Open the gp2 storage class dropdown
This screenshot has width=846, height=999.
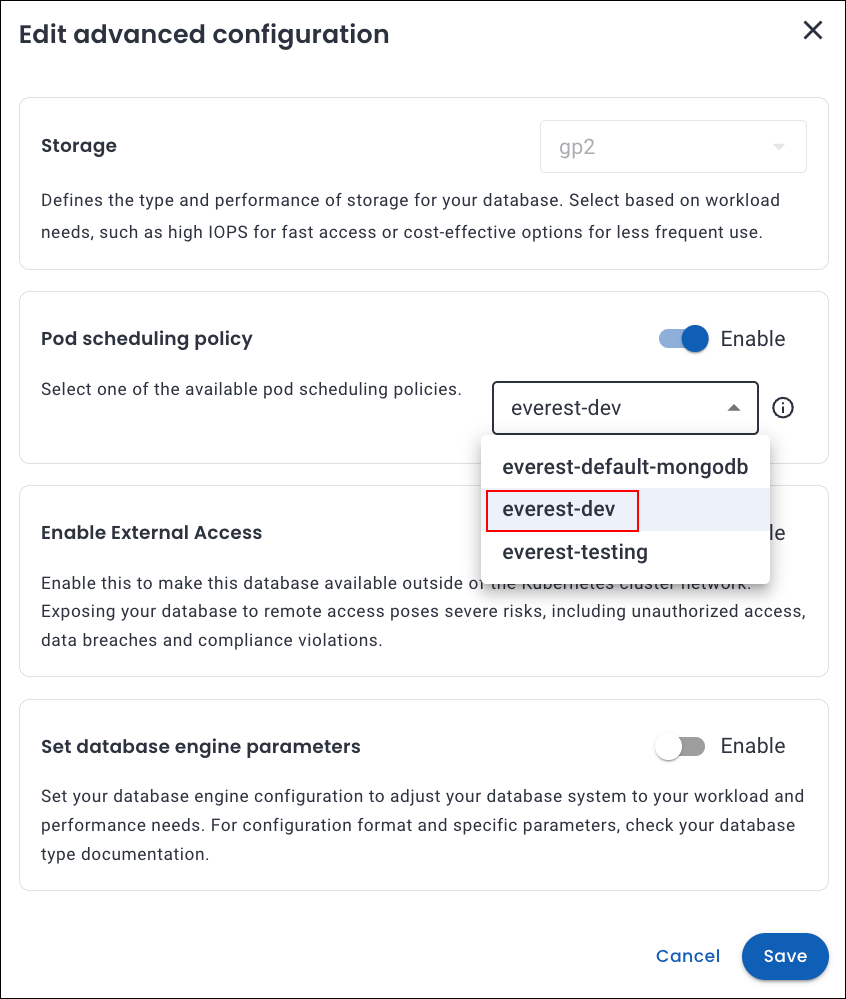pyautogui.click(x=672, y=147)
